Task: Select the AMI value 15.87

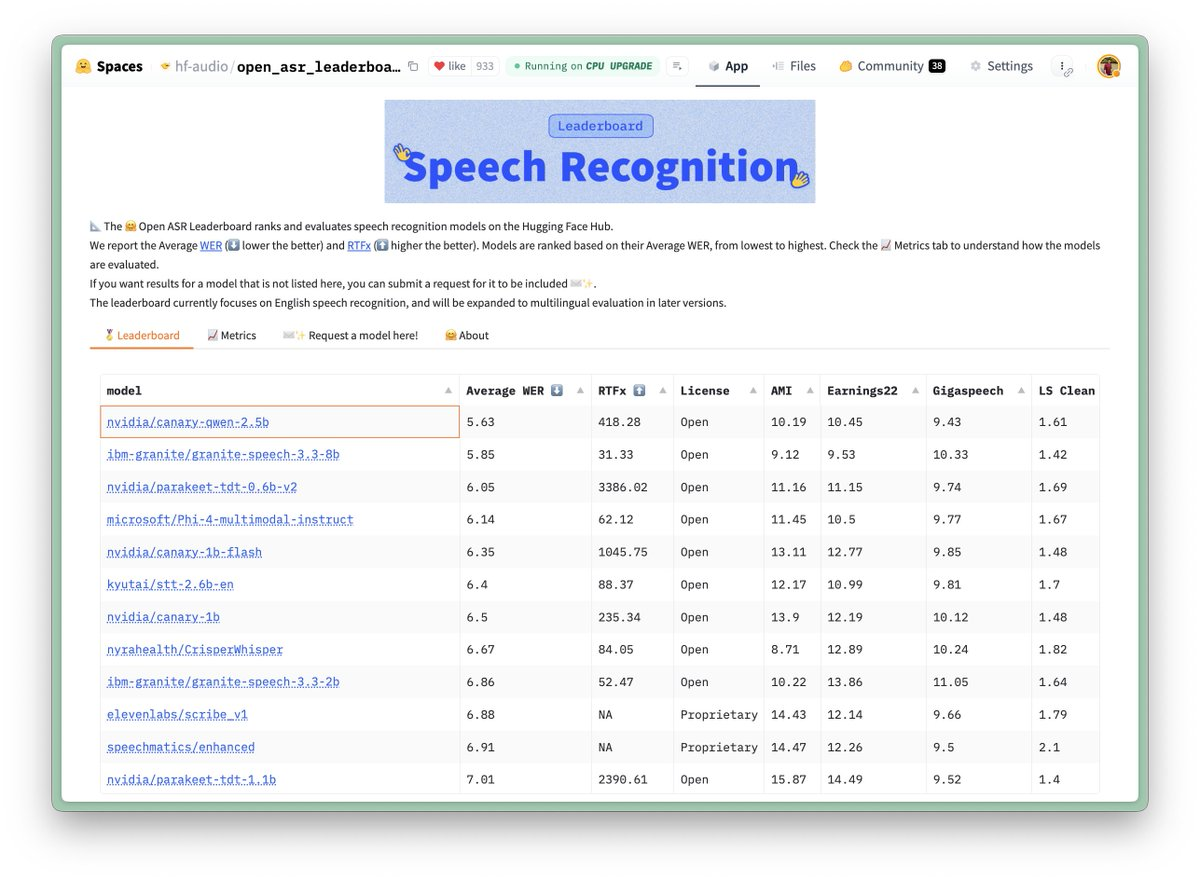Action: coord(793,780)
